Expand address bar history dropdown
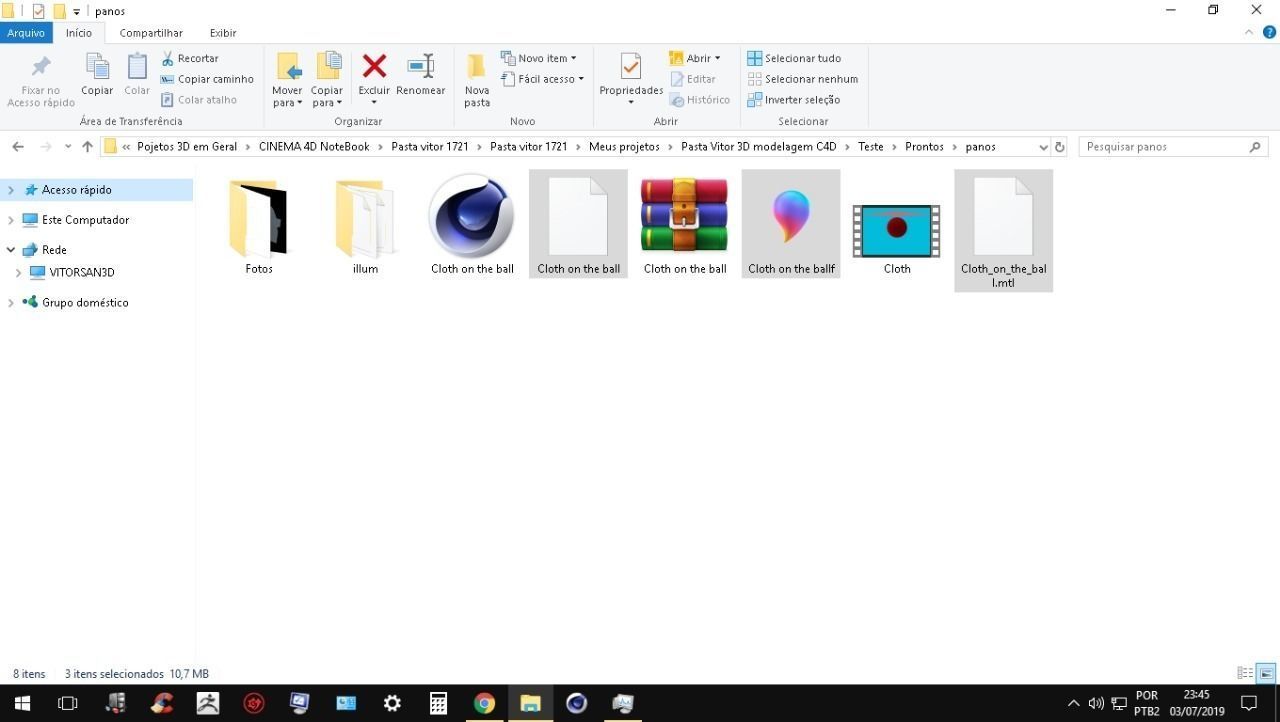The image size is (1280, 722). pos(1043,147)
